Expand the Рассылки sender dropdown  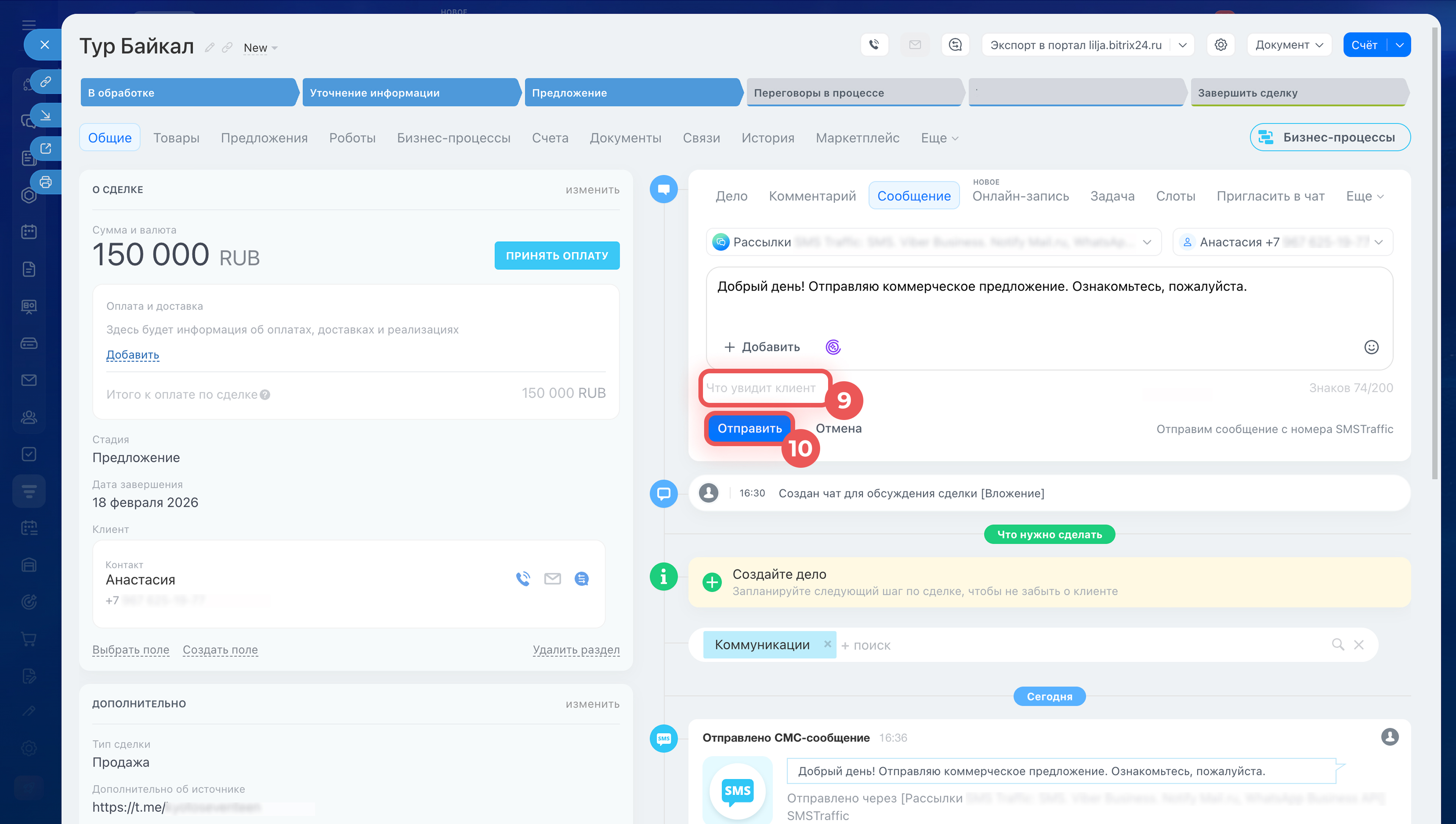[x=1147, y=242]
